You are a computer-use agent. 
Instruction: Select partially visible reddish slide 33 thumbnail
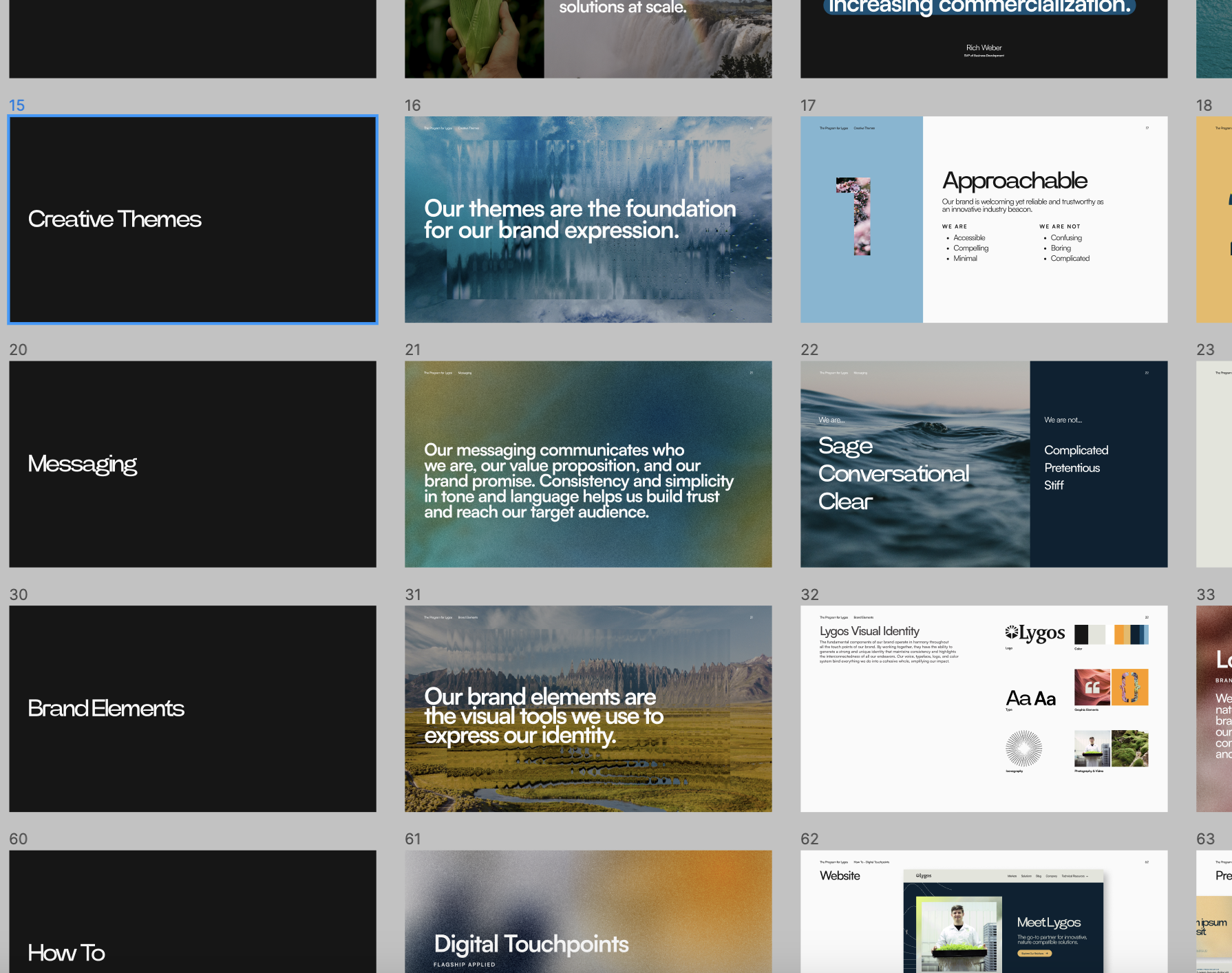click(x=1214, y=709)
